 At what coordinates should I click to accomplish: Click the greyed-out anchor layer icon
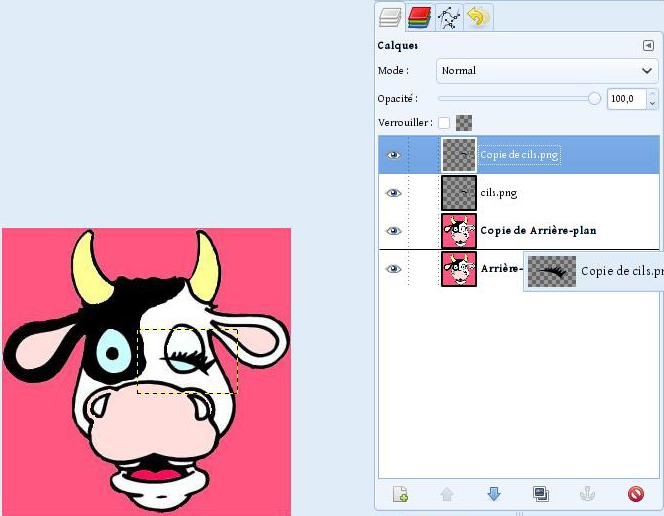(588, 494)
